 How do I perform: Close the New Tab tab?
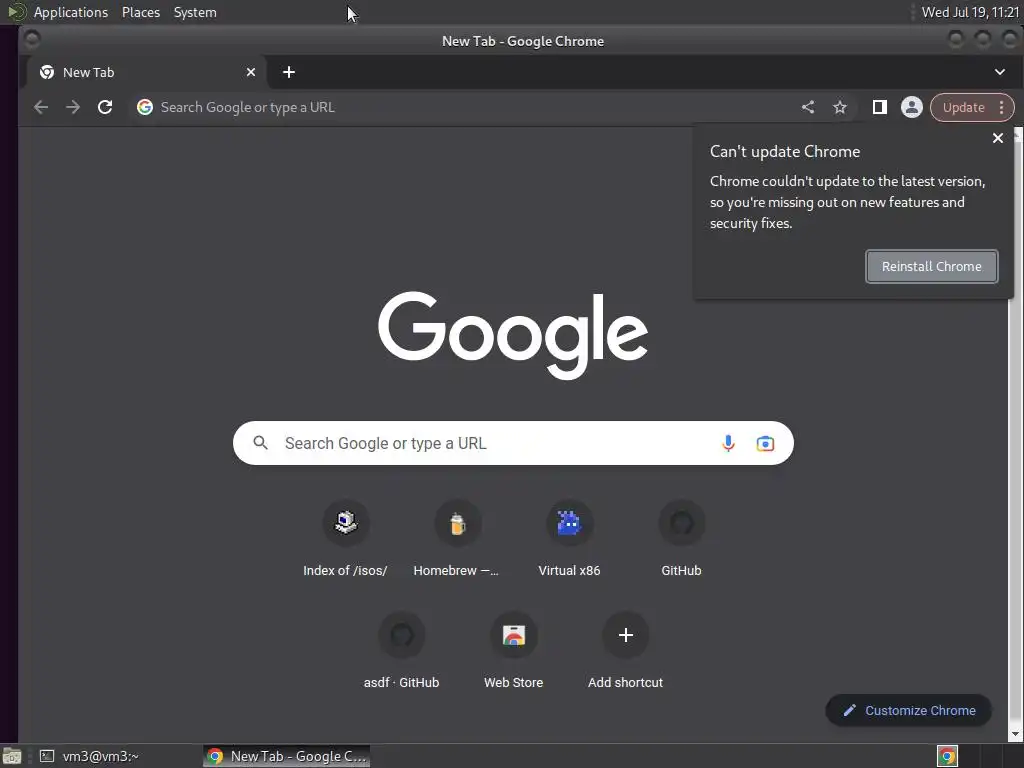coord(251,72)
